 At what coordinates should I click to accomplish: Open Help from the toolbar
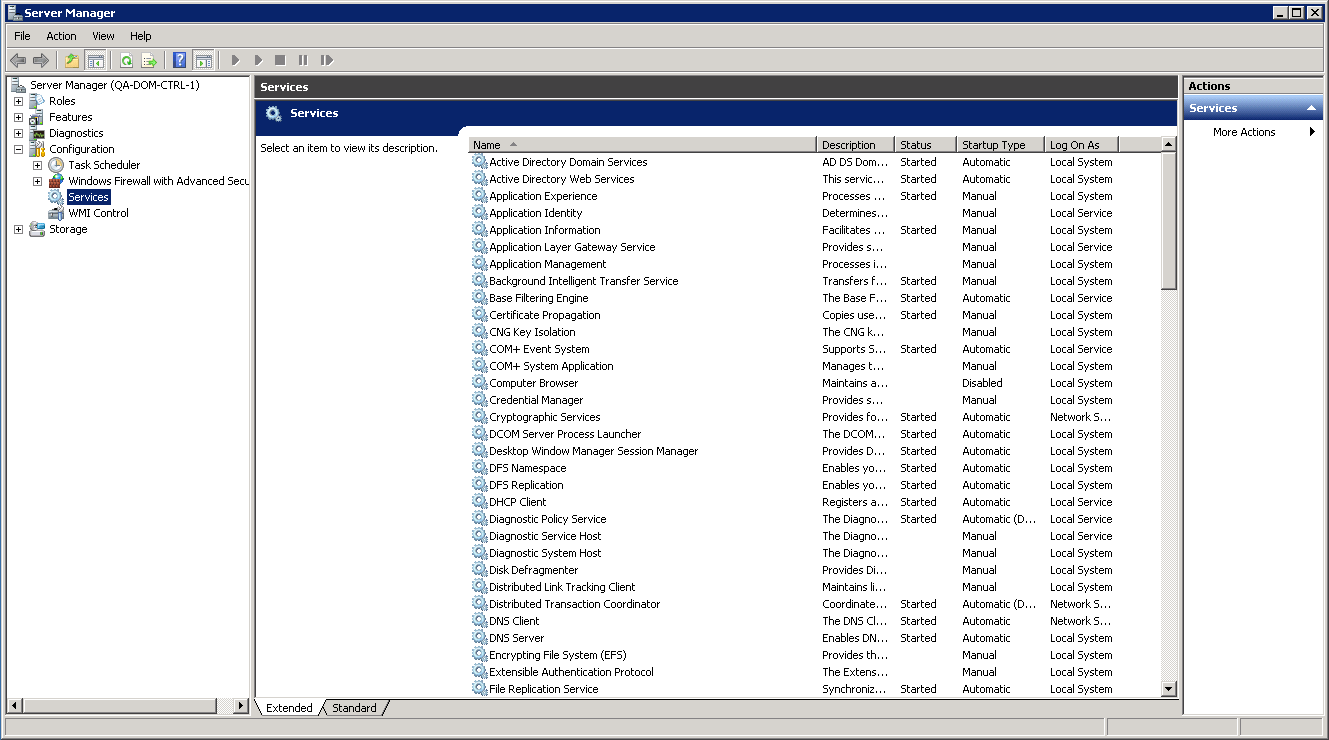click(x=179, y=60)
